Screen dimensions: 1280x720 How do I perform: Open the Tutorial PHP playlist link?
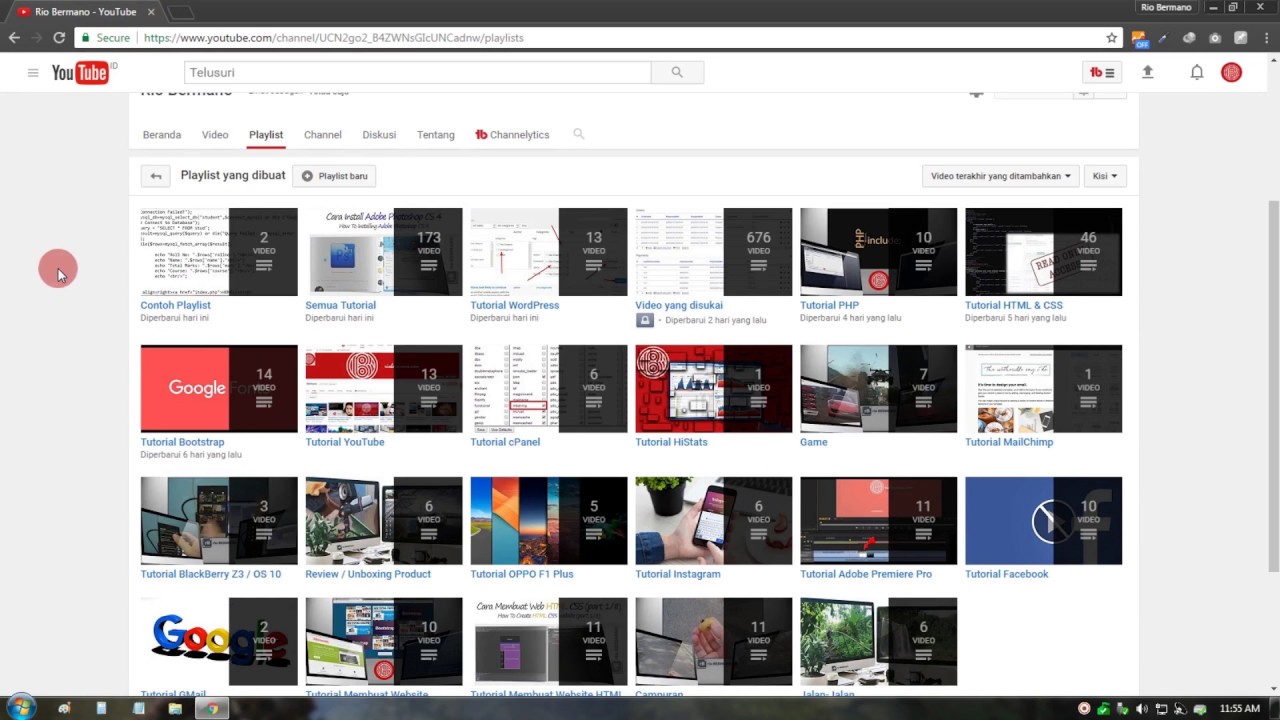coord(829,305)
